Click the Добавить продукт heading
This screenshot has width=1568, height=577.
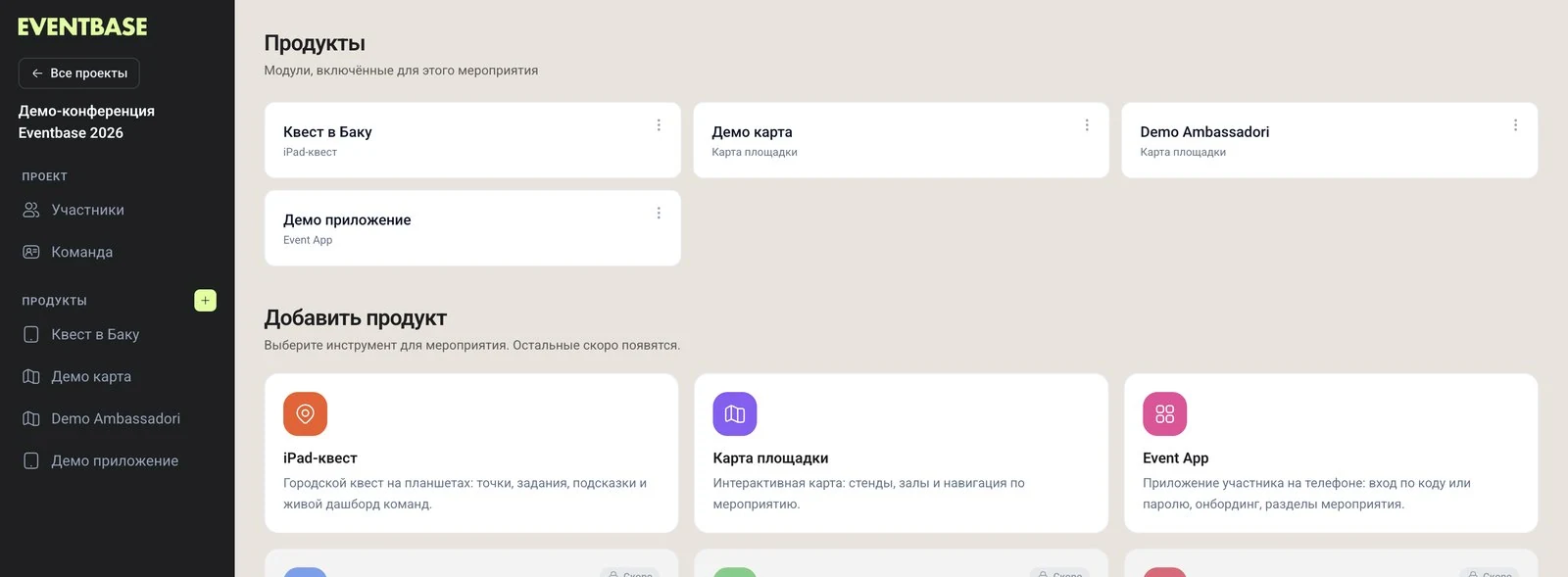356,318
